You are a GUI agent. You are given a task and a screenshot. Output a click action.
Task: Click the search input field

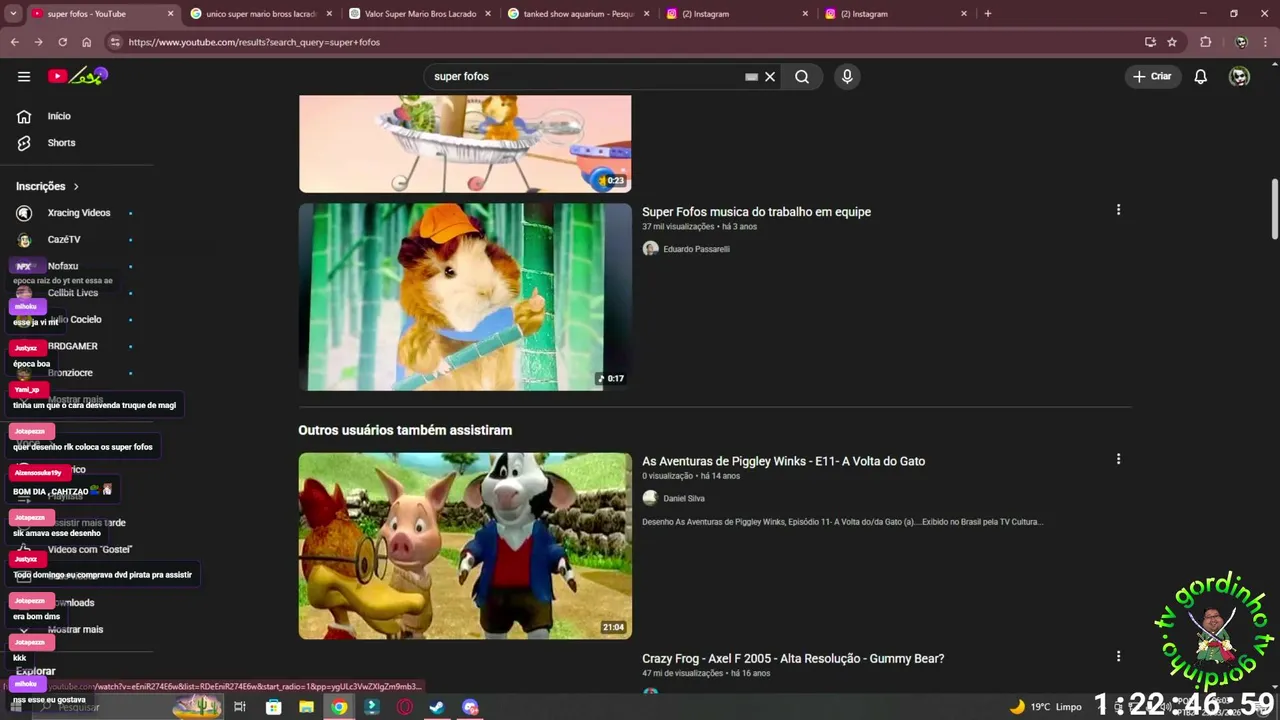tap(585, 76)
